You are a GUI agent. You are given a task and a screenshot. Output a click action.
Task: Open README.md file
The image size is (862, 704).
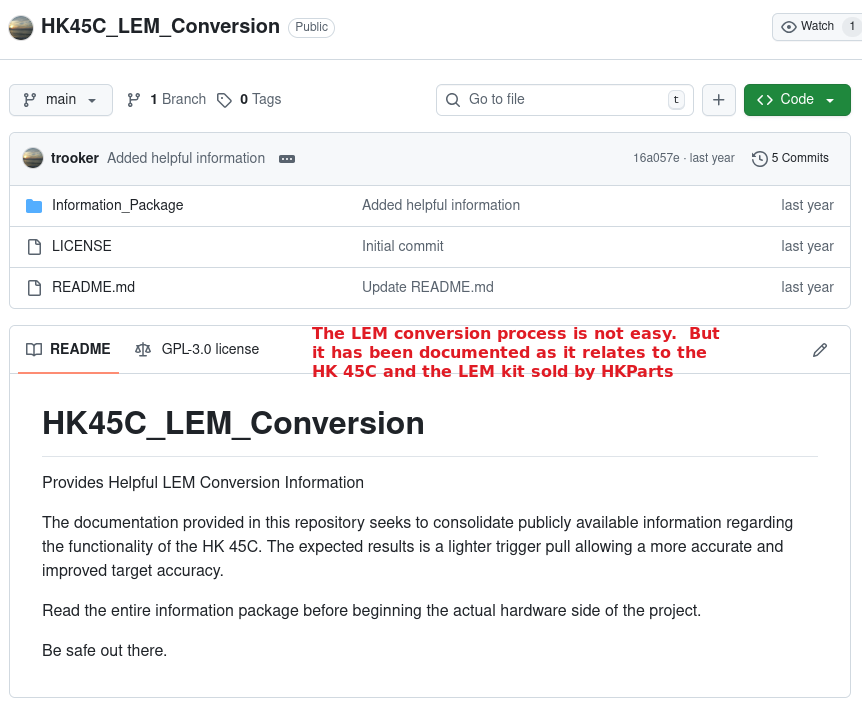coord(93,287)
